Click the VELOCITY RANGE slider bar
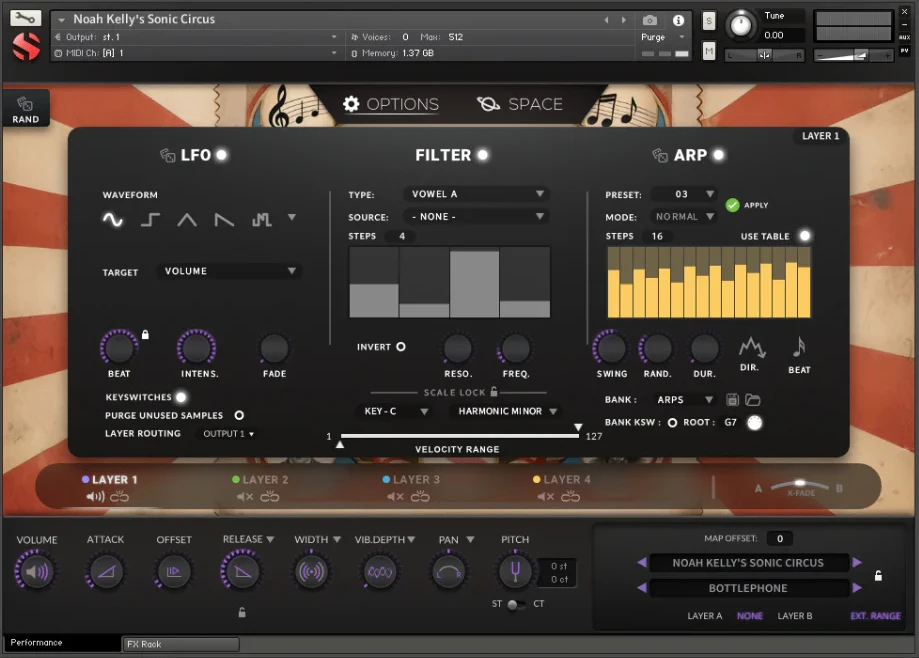The image size is (919, 658). pyautogui.click(x=460, y=436)
